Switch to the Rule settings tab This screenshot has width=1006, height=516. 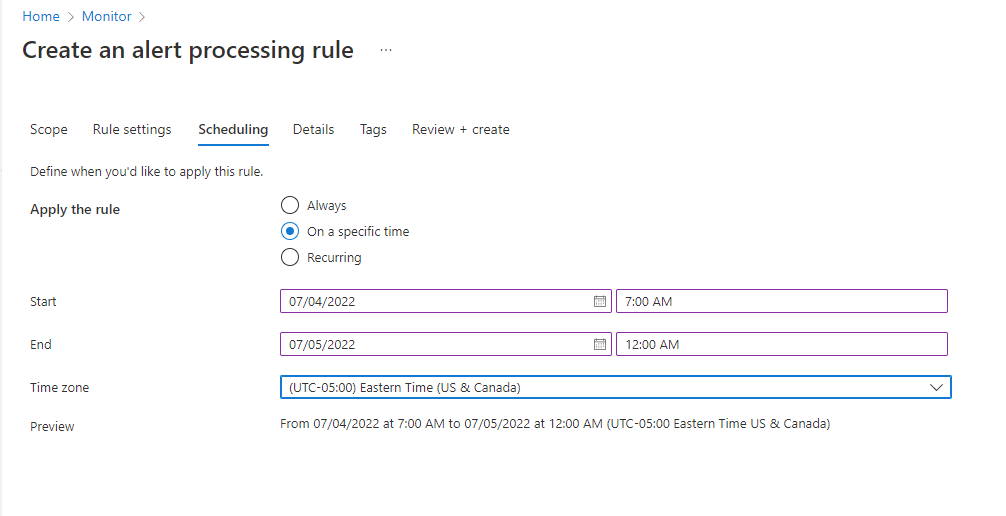132,129
